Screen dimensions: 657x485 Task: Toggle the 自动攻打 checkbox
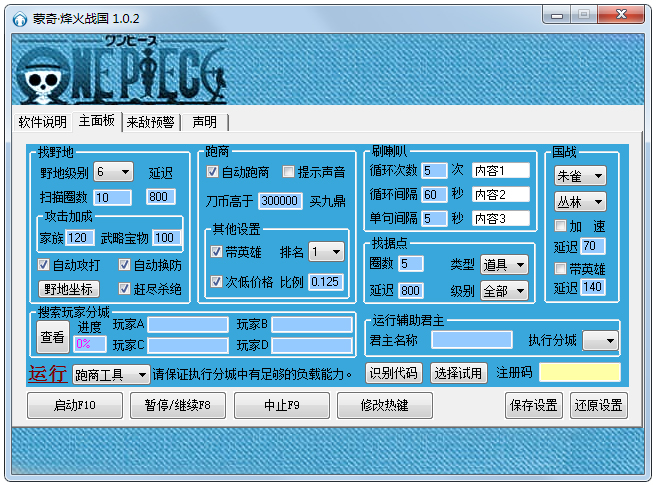44,264
